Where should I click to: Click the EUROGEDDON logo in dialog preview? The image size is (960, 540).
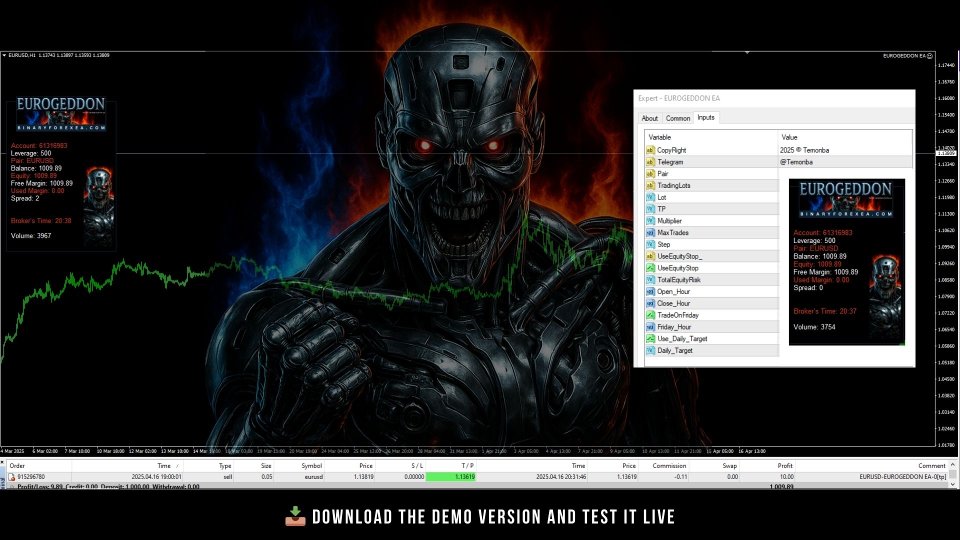click(x=846, y=198)
